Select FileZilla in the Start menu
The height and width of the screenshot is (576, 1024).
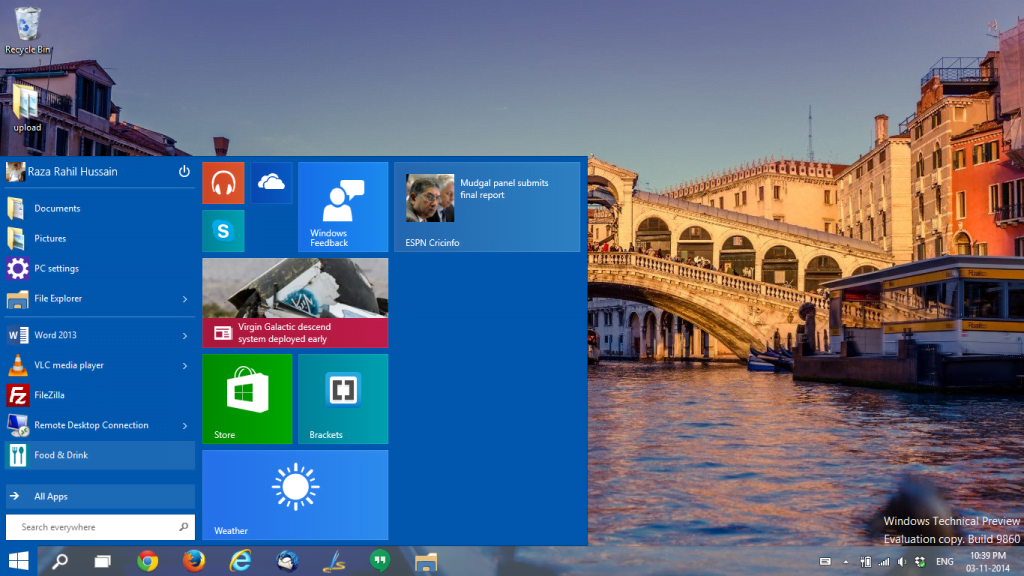point(50,395)
